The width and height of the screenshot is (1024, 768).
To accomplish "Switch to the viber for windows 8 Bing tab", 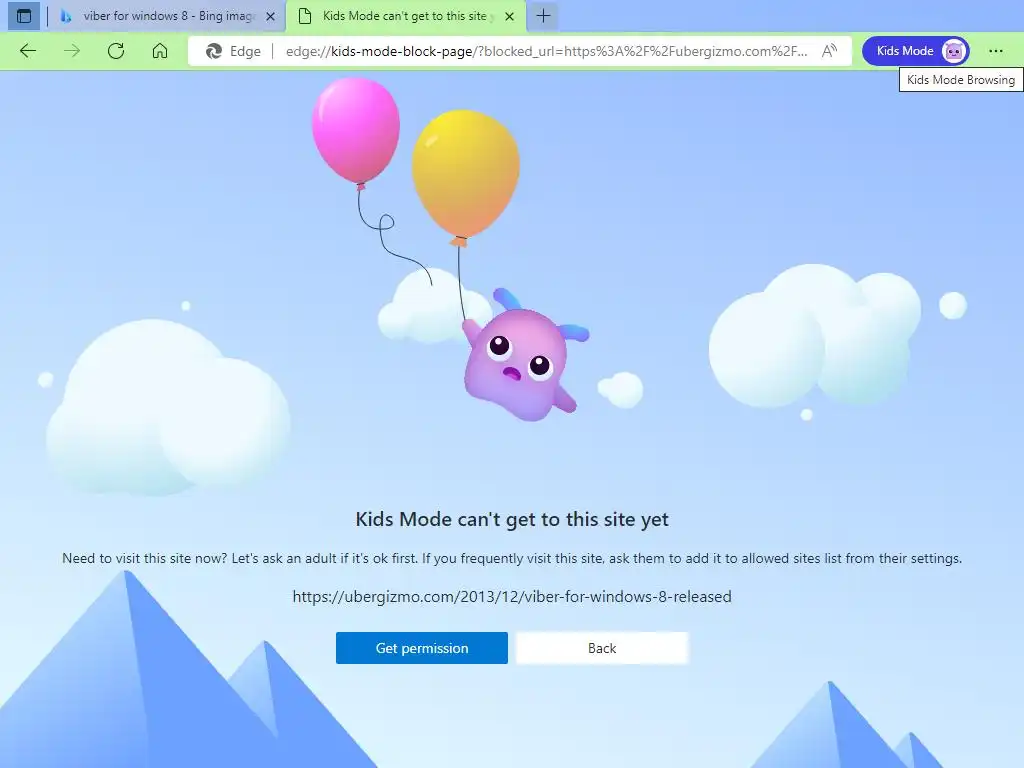I will pyautogui.click(x=168, y=16).
